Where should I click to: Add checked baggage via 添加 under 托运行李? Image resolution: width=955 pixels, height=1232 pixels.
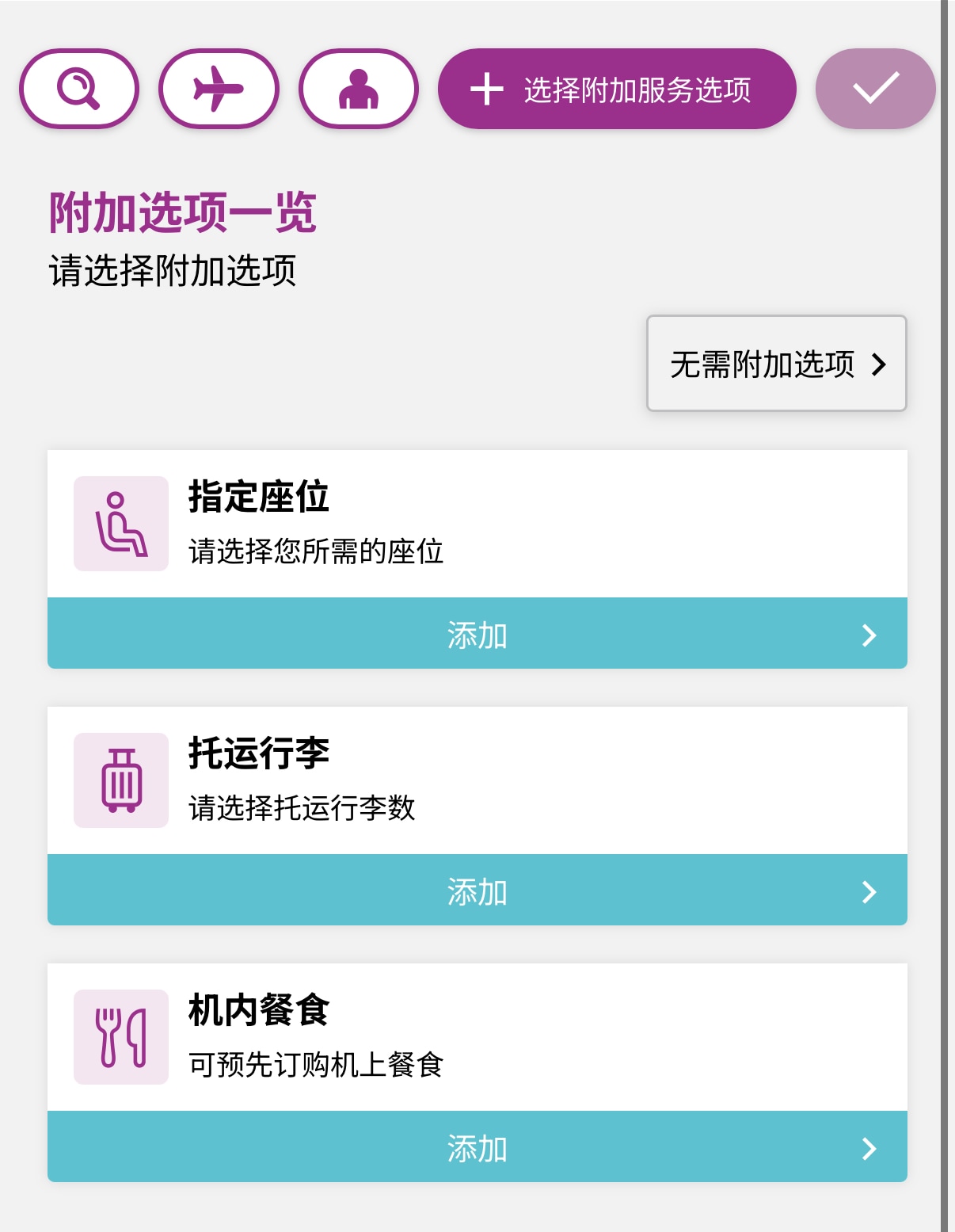[477, 891]
